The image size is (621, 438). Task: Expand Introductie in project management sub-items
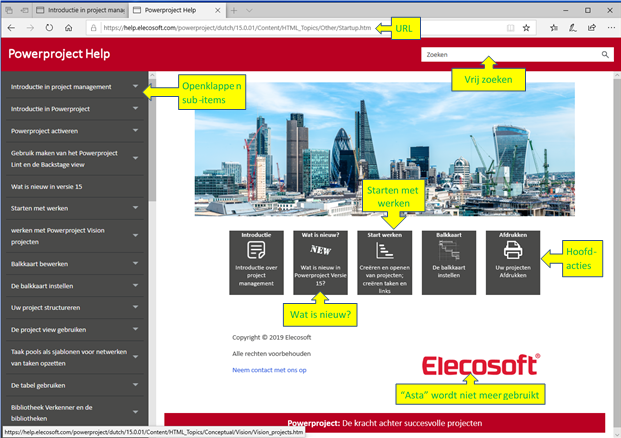135,86
